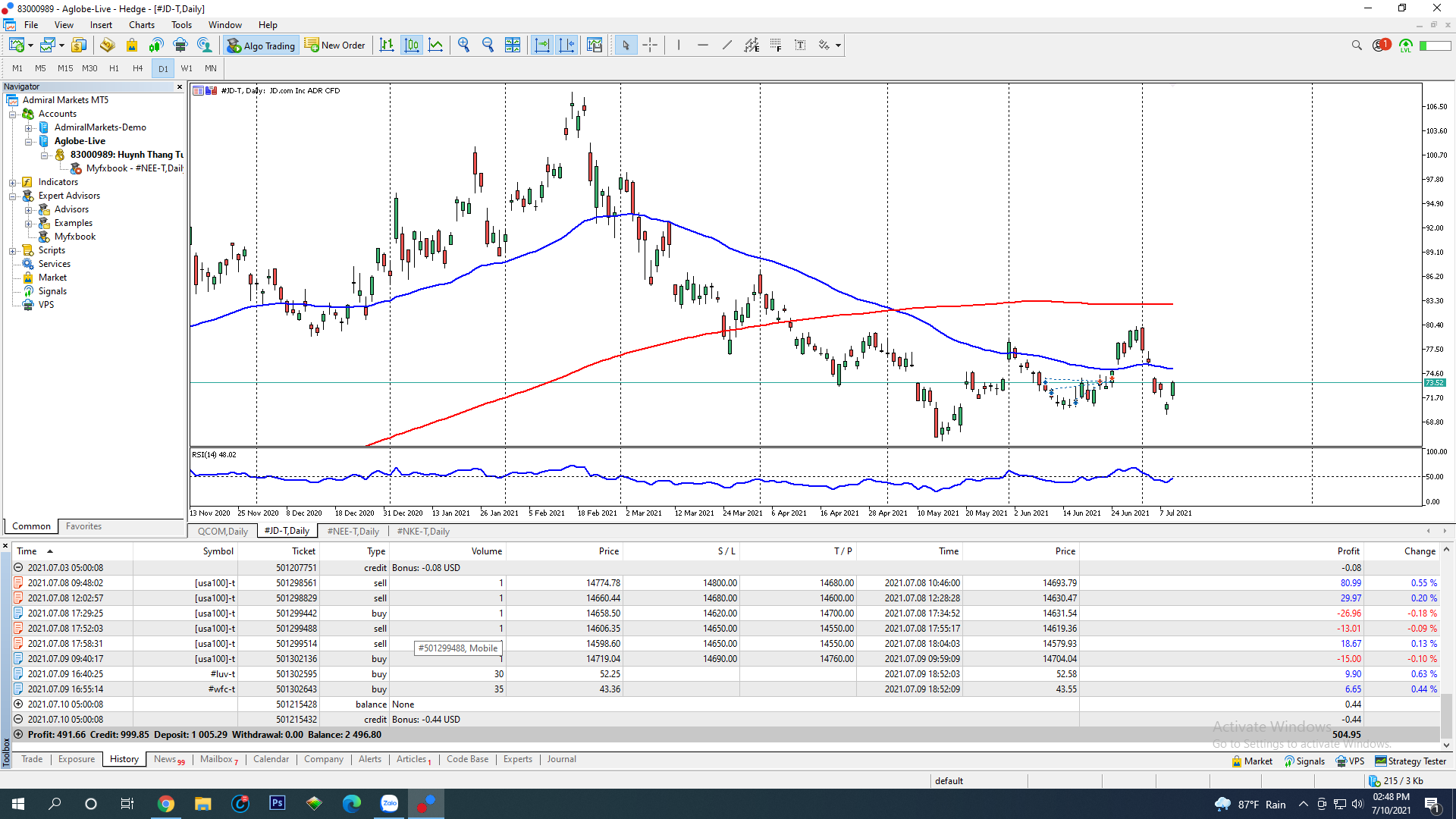Zoom out of the chart
The width and height of the screenshot is (1456, 819).
[488, 45]
